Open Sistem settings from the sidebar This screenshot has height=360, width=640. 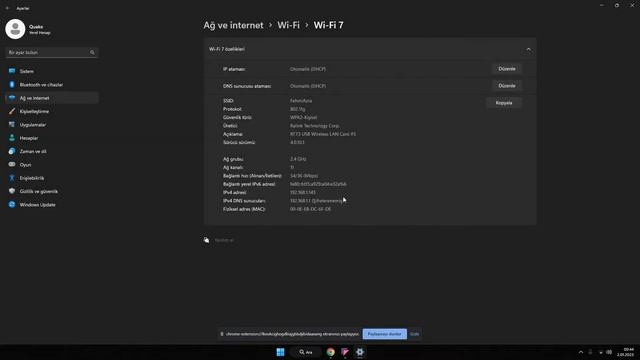click(51, 71)
